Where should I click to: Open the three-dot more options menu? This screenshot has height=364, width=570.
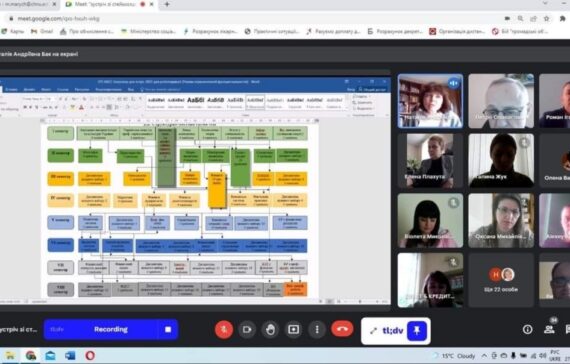pos(317,329)
